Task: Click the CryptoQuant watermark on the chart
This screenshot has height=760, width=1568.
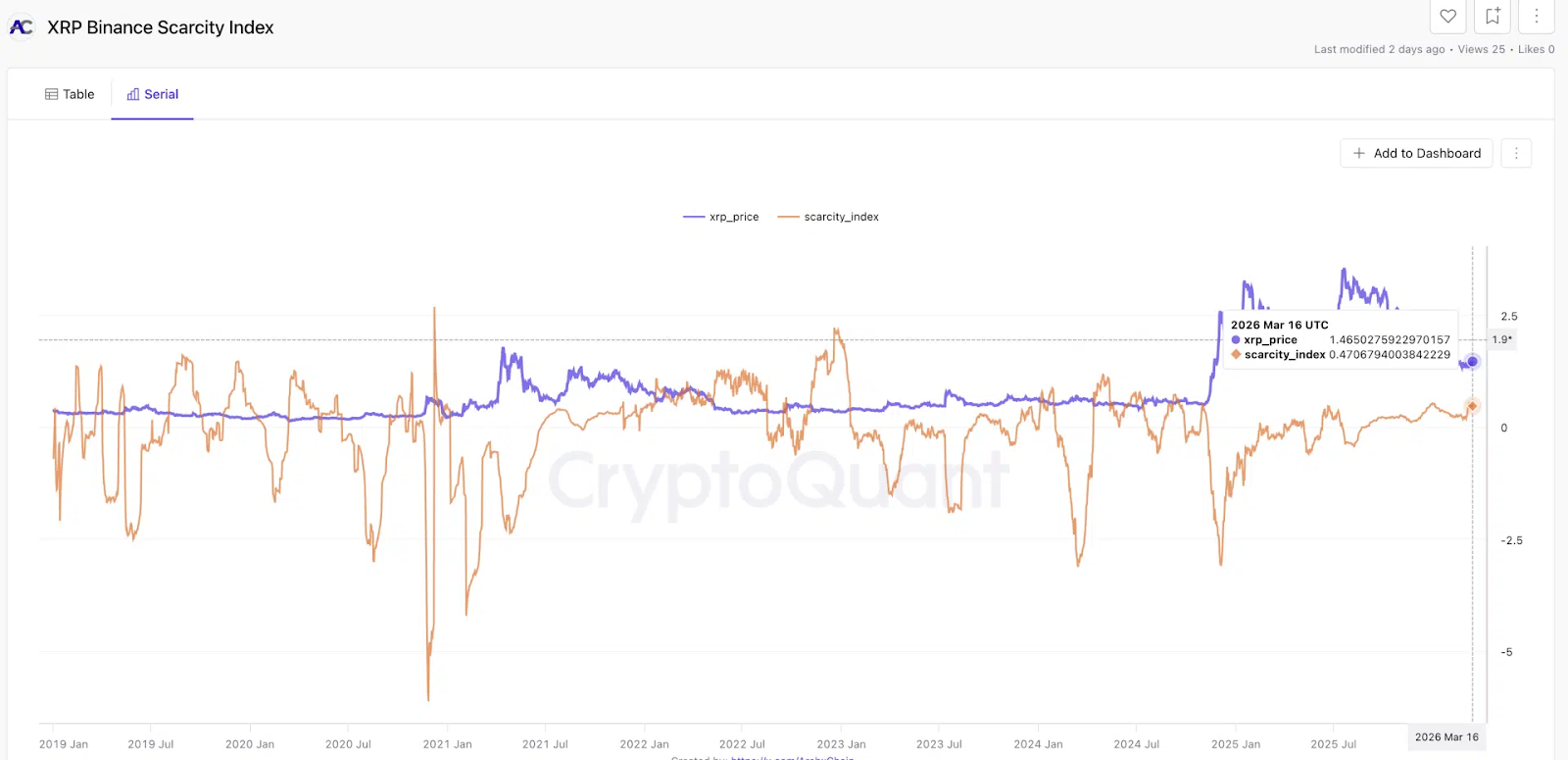Action: [779, 481]
